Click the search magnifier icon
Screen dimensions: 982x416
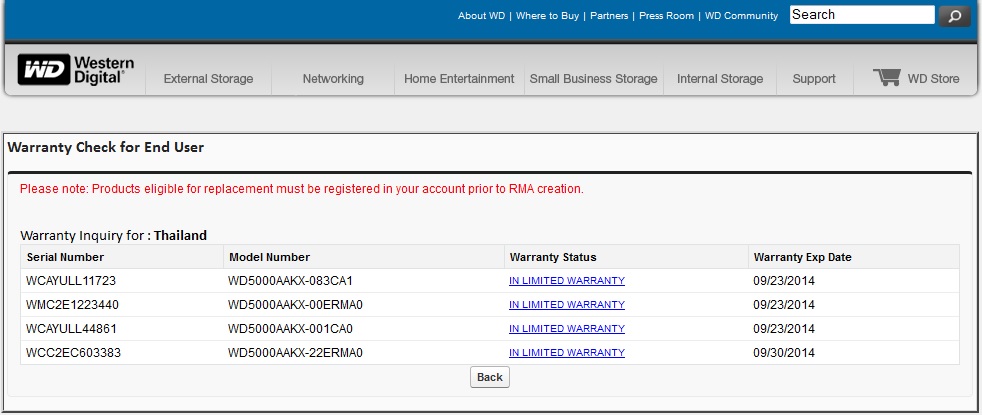[955, 16]
